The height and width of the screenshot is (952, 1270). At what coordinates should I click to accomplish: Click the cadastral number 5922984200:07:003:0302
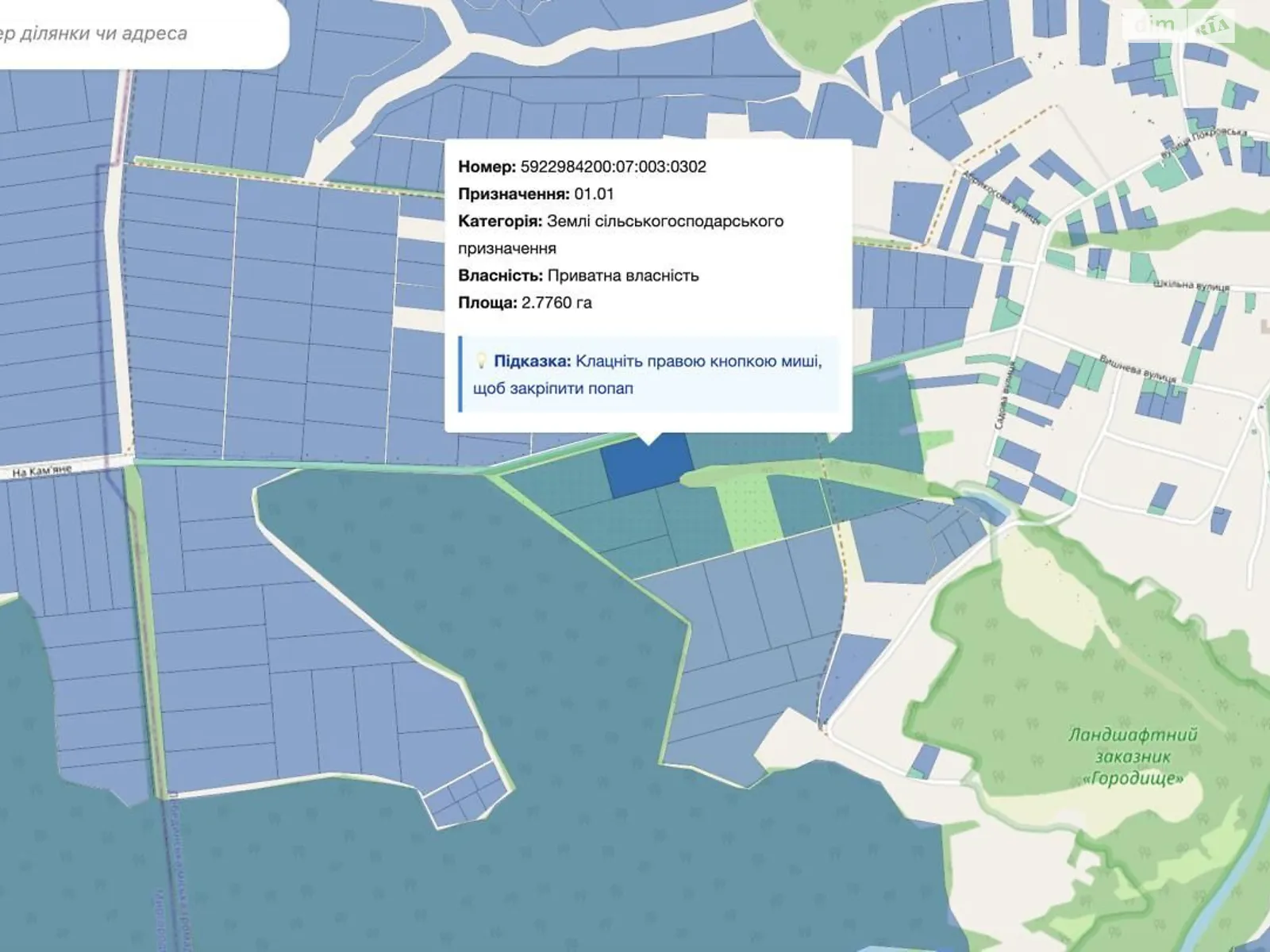(x=613, y=167)
